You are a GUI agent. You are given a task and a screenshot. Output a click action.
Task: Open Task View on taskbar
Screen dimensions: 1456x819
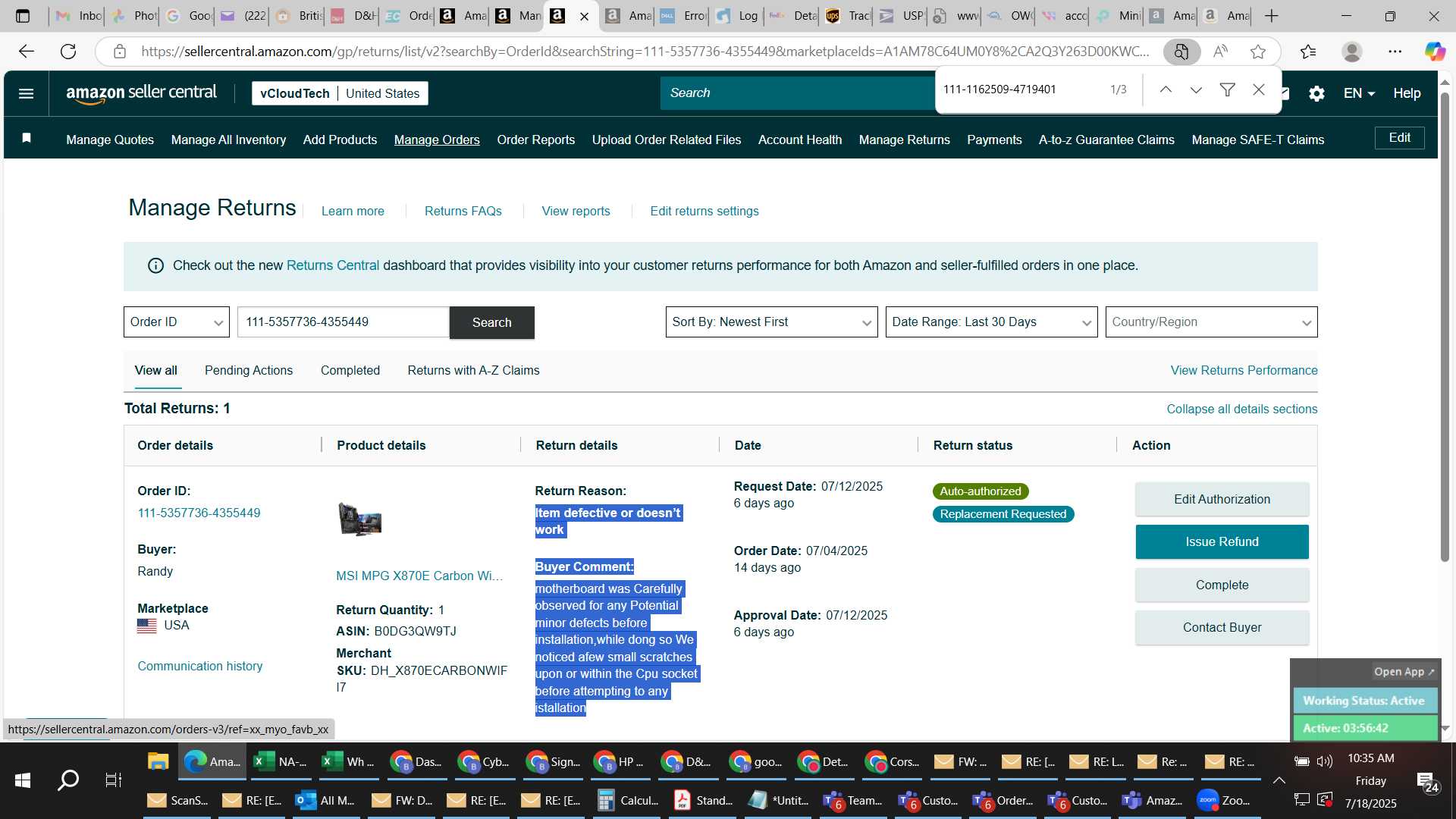click(x=113, y=780)
